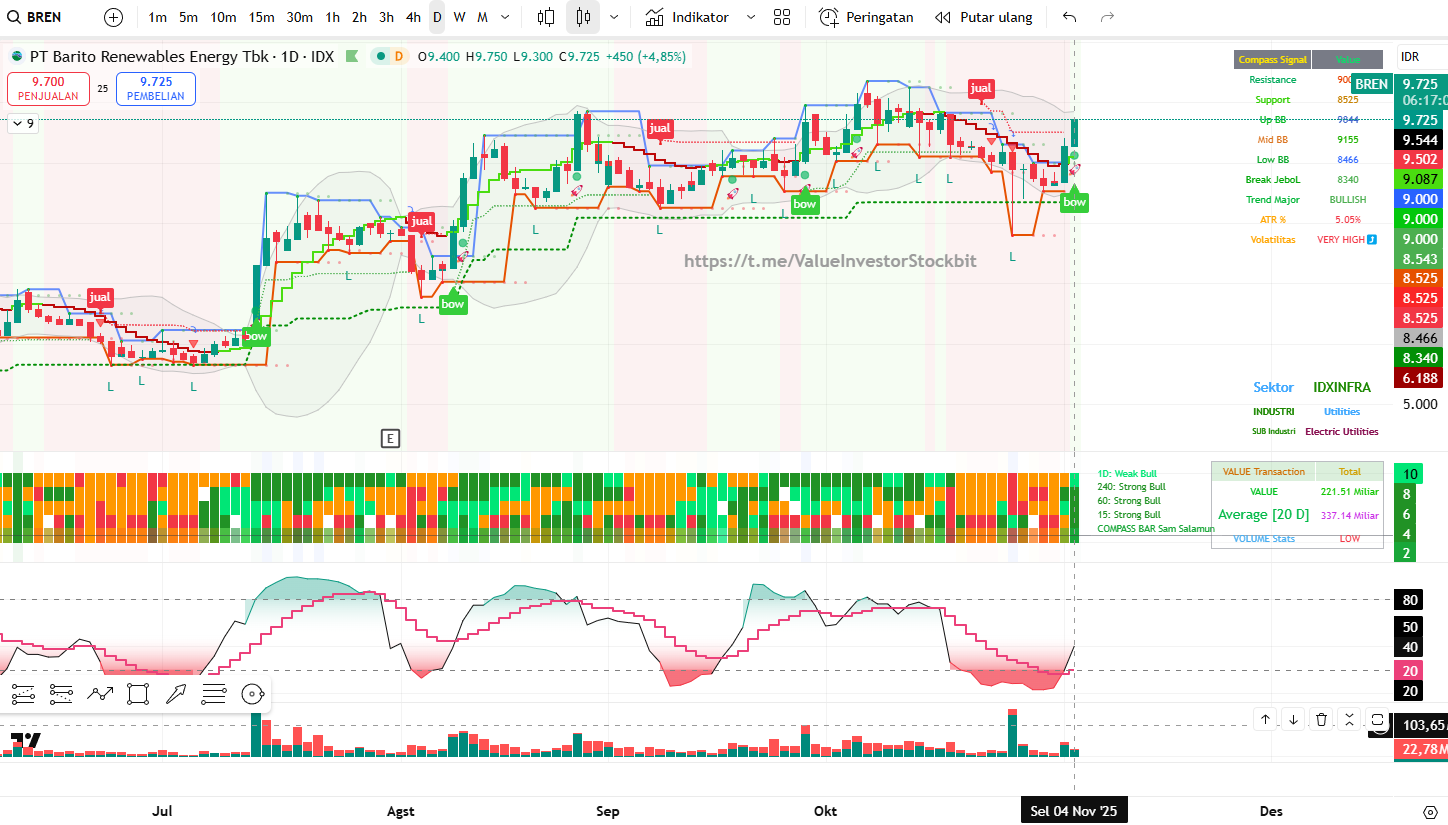Open the Indikator panel
The image size is (1448, 825).
tap(687, 17)
